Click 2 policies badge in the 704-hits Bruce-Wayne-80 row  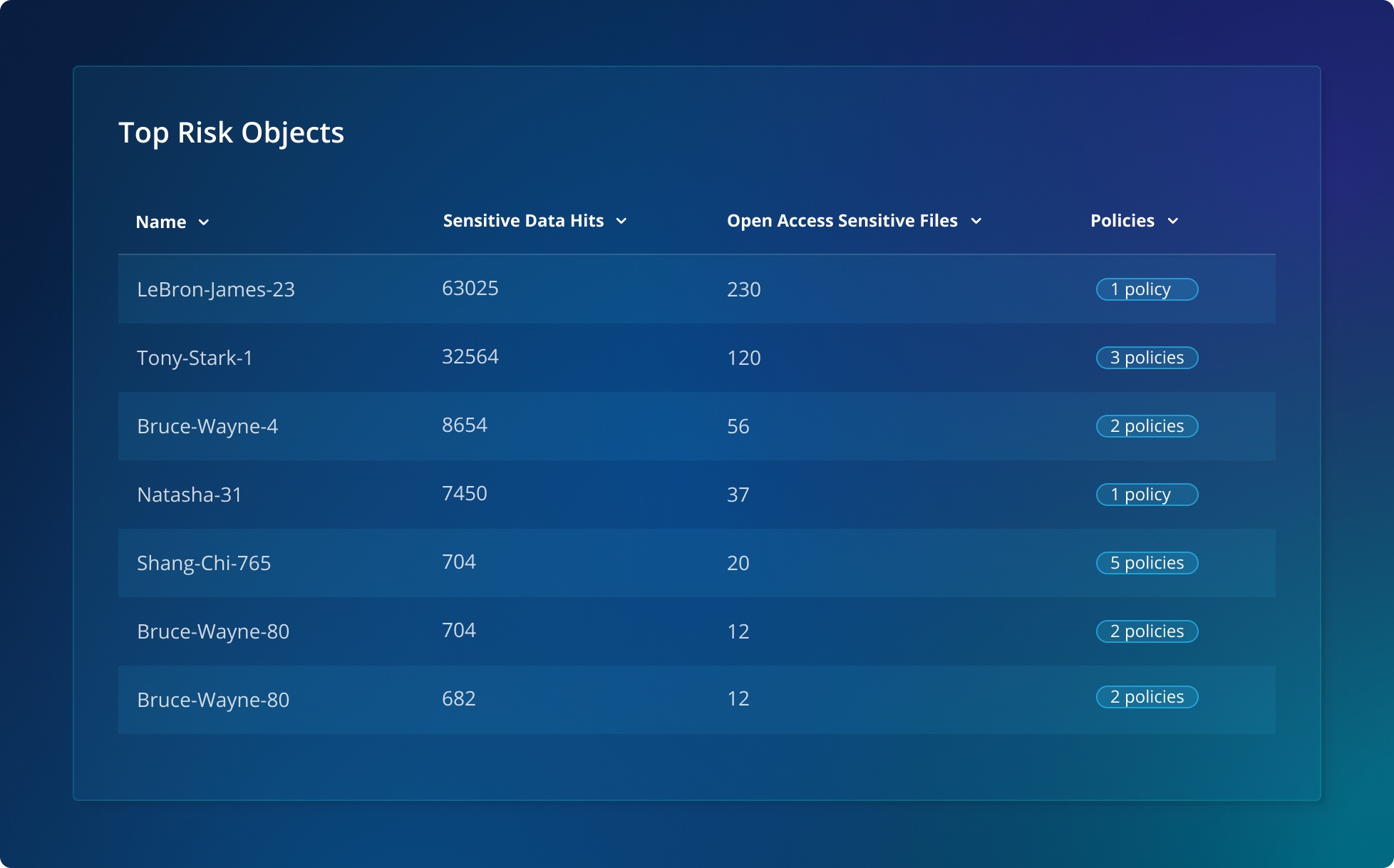[1147, 631]
